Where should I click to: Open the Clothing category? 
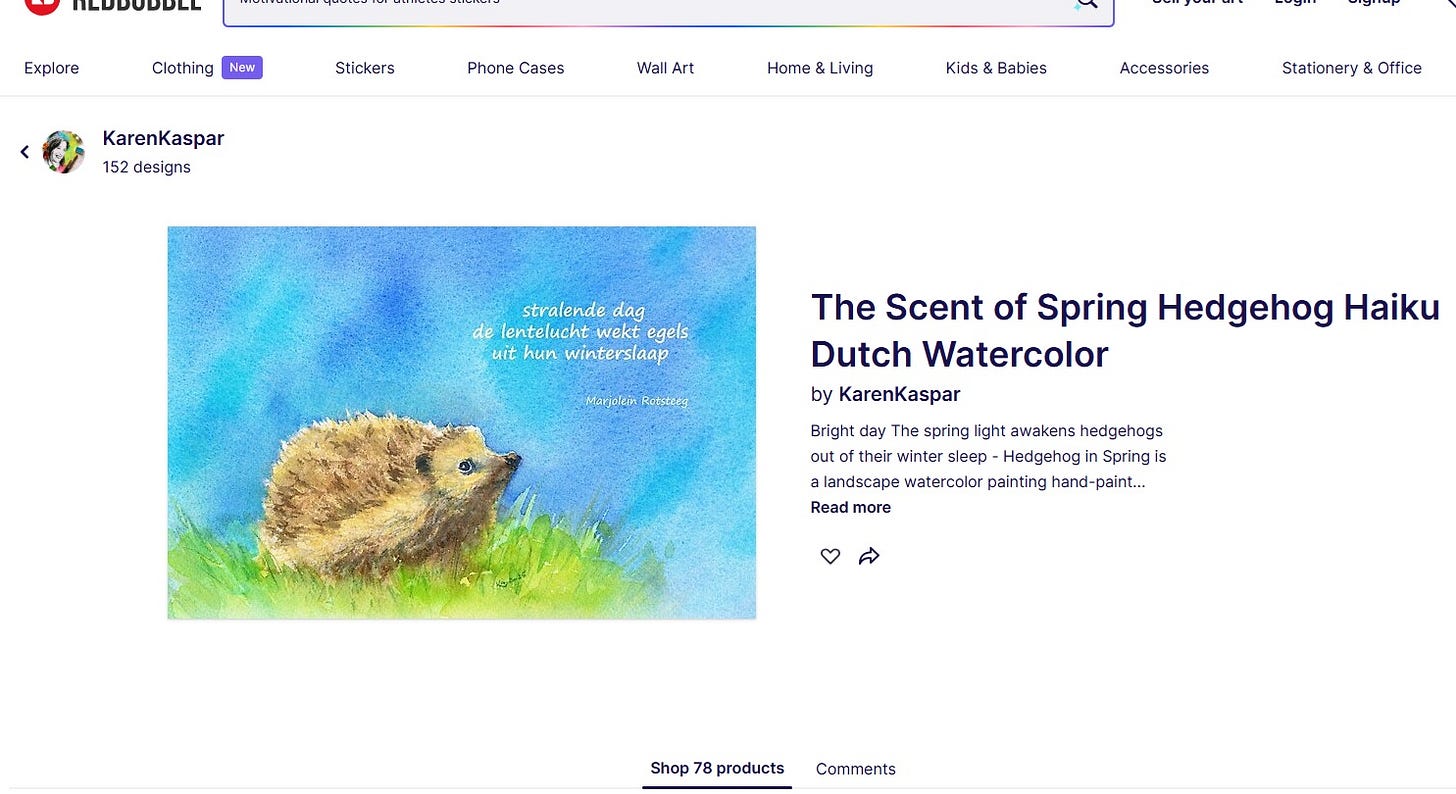coord(183,68)
